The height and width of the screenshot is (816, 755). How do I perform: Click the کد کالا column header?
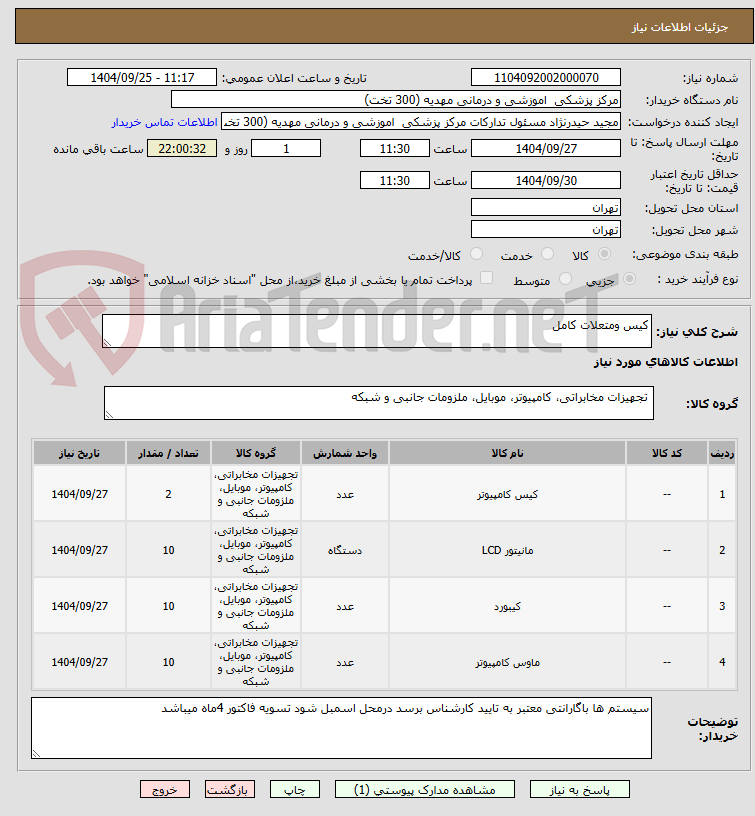[667, 453]
